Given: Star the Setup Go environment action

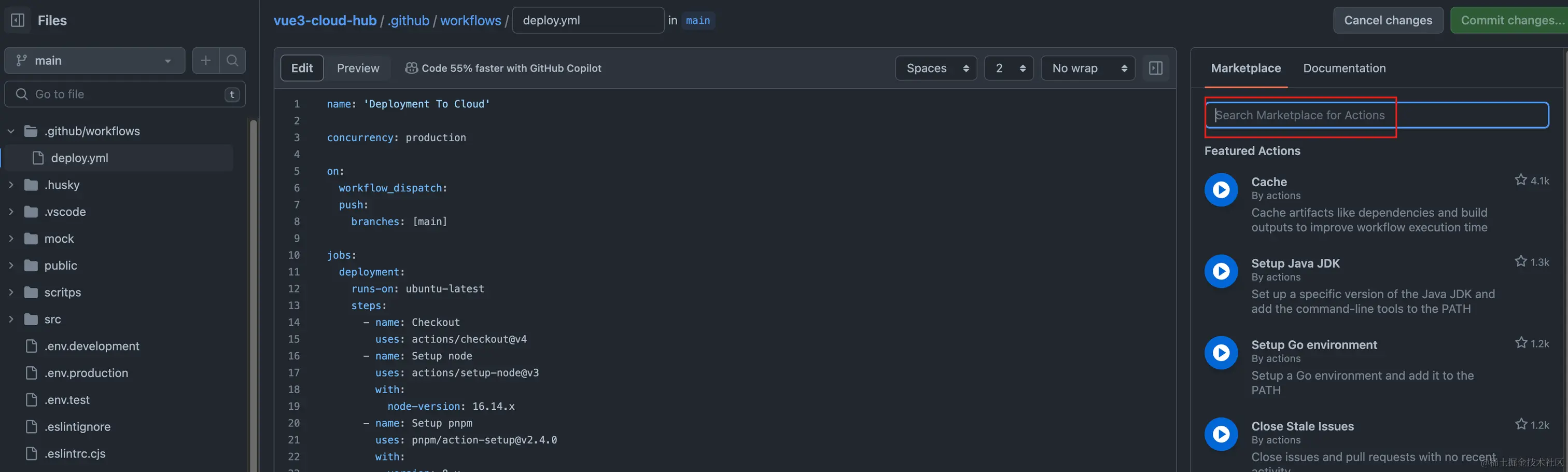Looking at the screenshot, I should tap(1520, 343).
